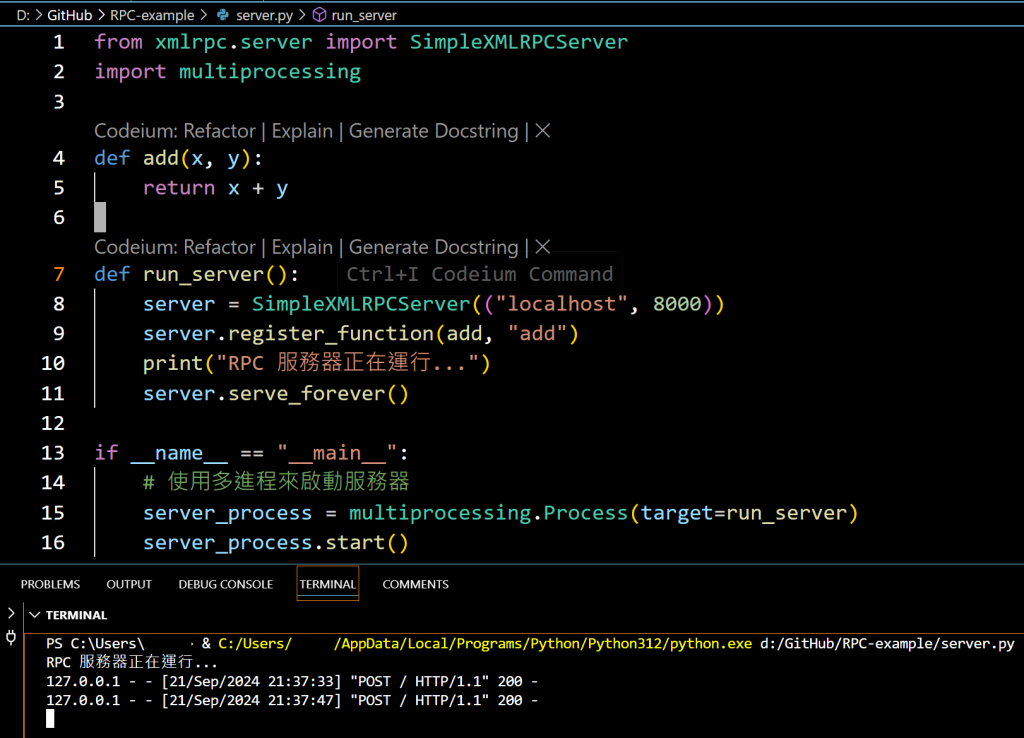
Task: Select the TERMINAL panel tab
Action: pos(328,584)
